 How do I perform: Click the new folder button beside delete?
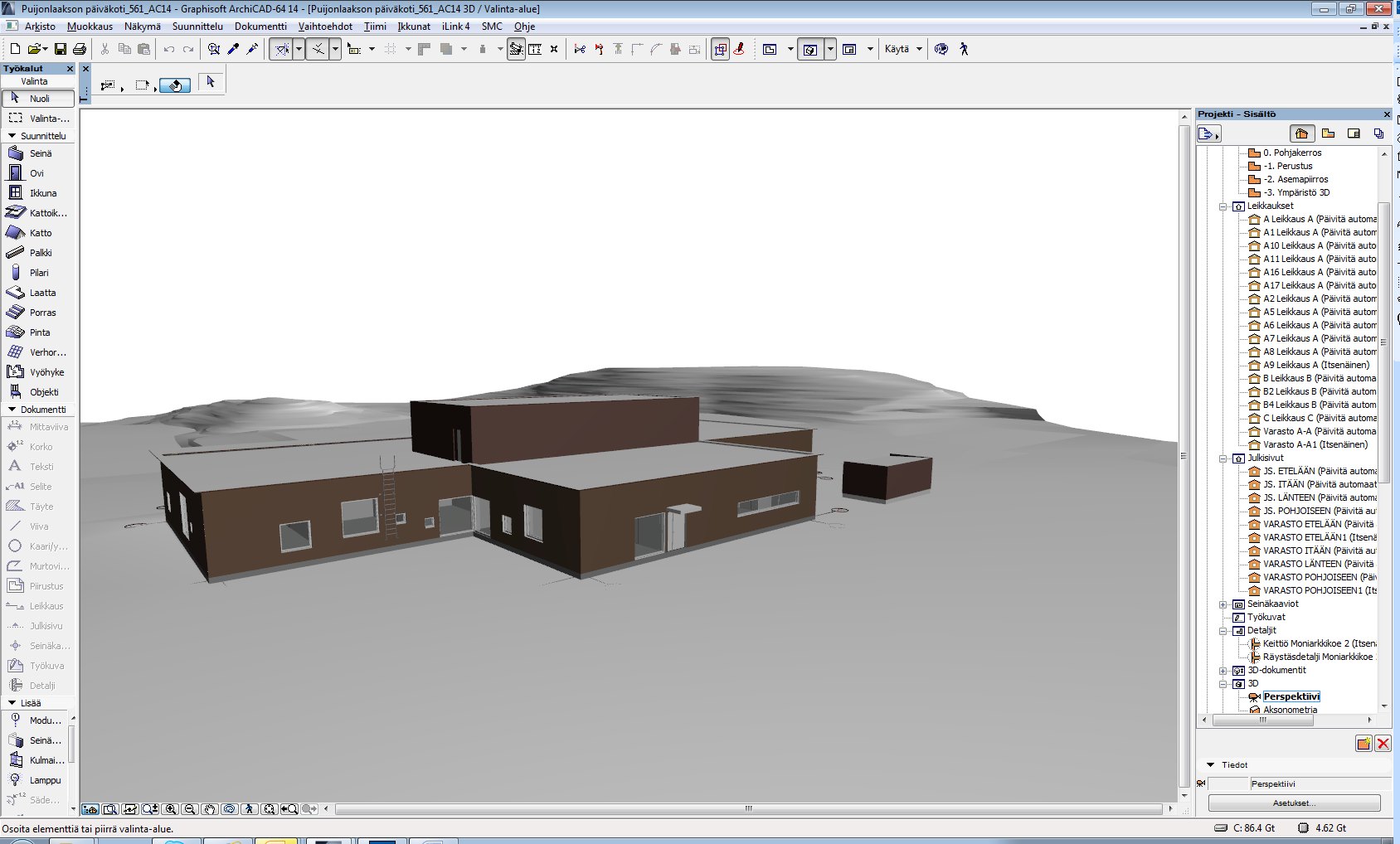click(x=1364, y=744)
